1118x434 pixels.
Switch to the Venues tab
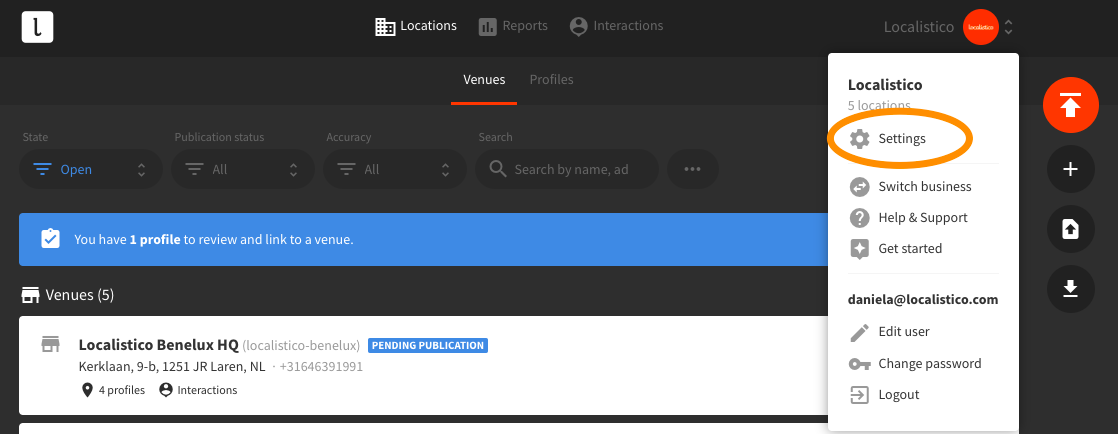[x=484, y=80]
